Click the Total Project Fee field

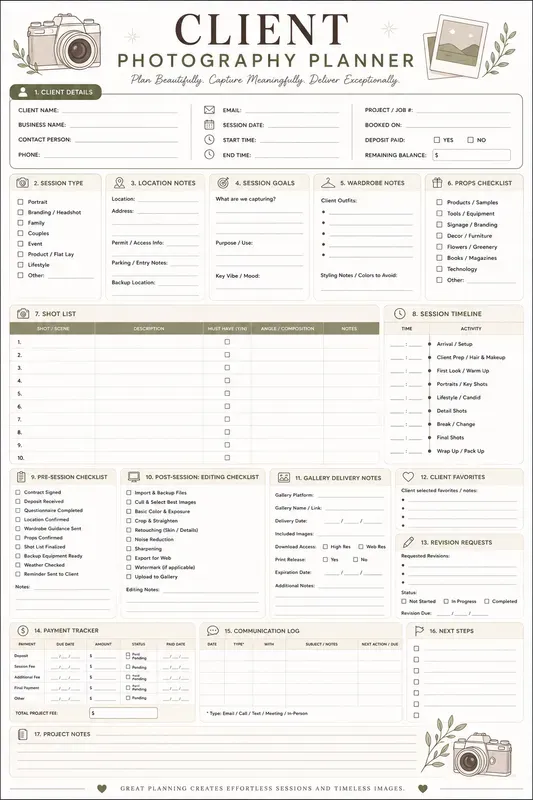coord(123,713)
